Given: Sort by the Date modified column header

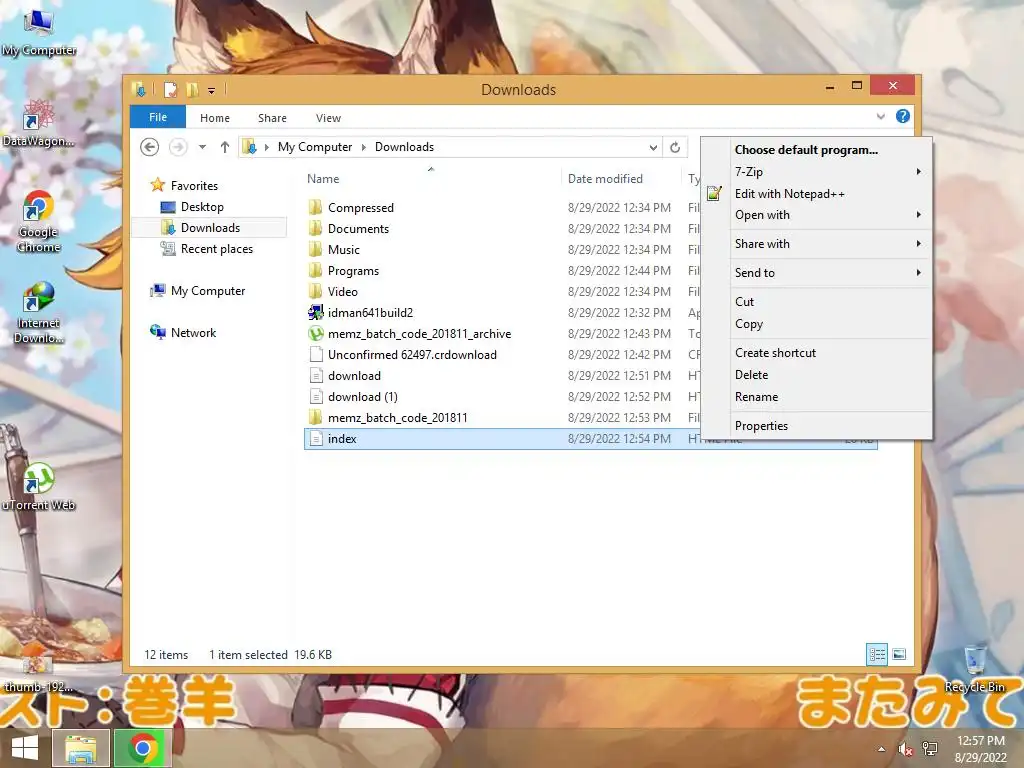Looking at the screenshot, I should (x=605, y=178).
